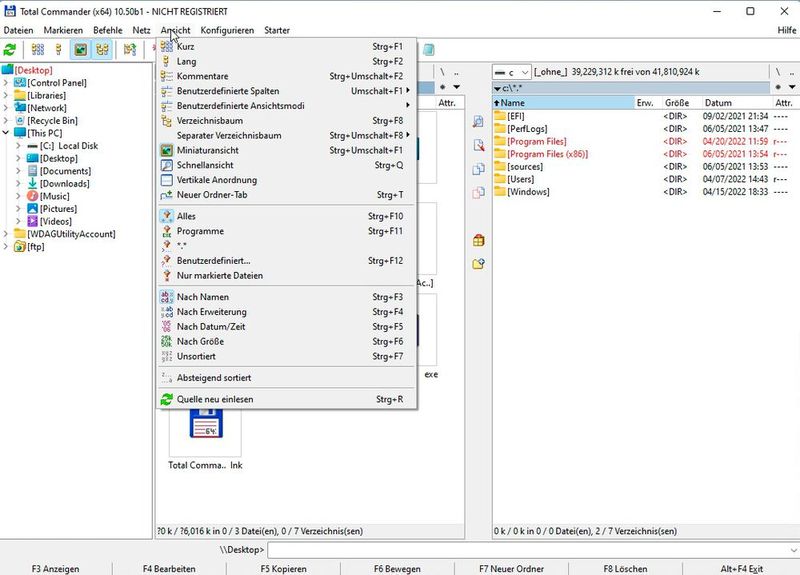Select Kommentare view menu entry
Image resolution: width=800 pixels, height=575 pixels.
click(286, 76)
